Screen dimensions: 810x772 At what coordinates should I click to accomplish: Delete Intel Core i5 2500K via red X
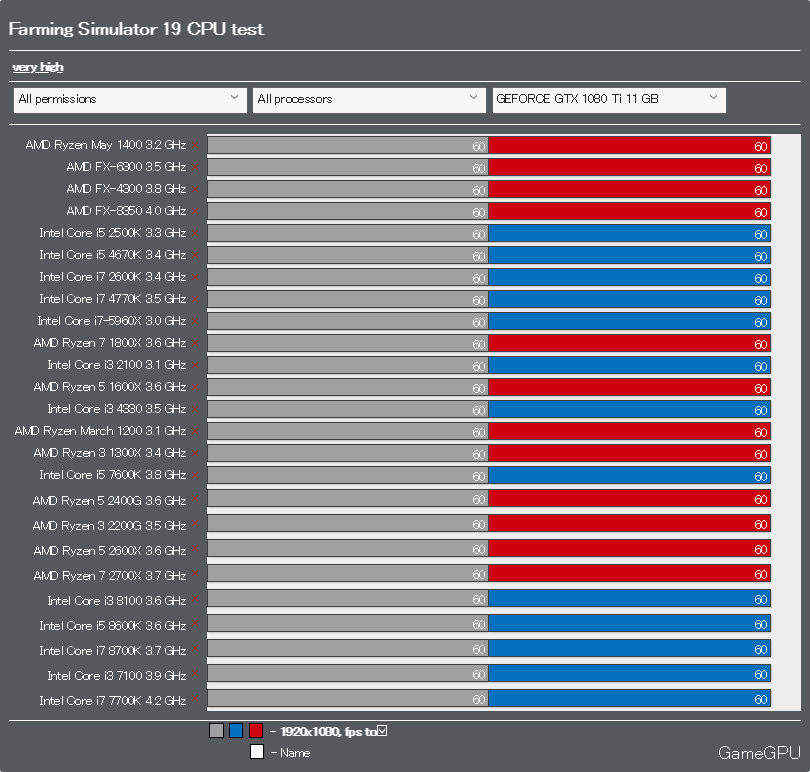[x=195, y=232]
